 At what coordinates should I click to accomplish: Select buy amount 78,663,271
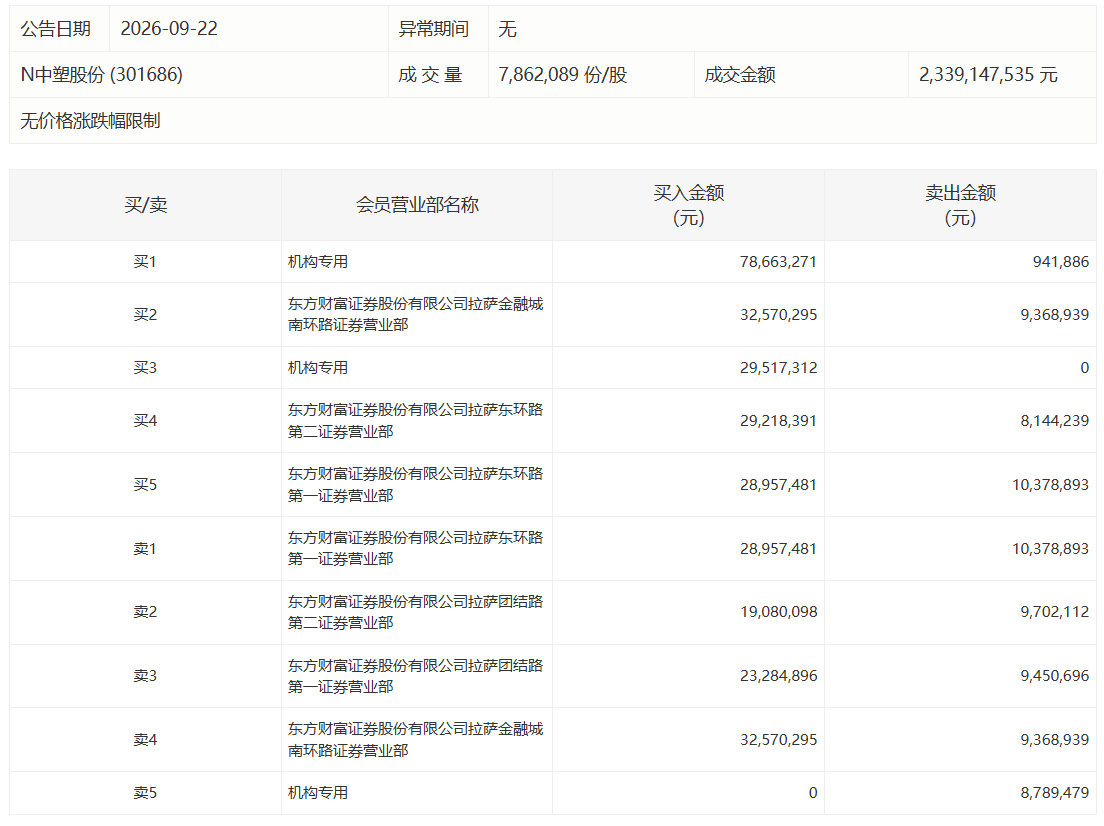click(x=778, y=262)
